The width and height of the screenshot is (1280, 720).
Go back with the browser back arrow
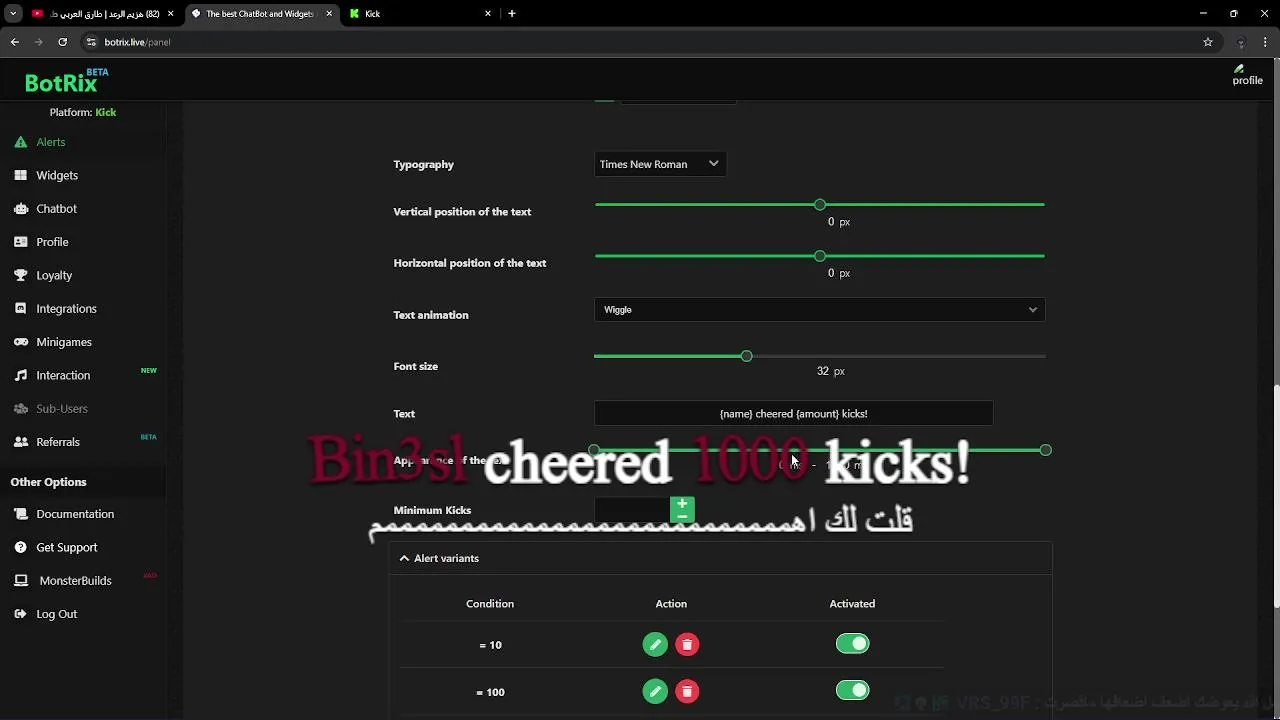[x=15, y=42]
